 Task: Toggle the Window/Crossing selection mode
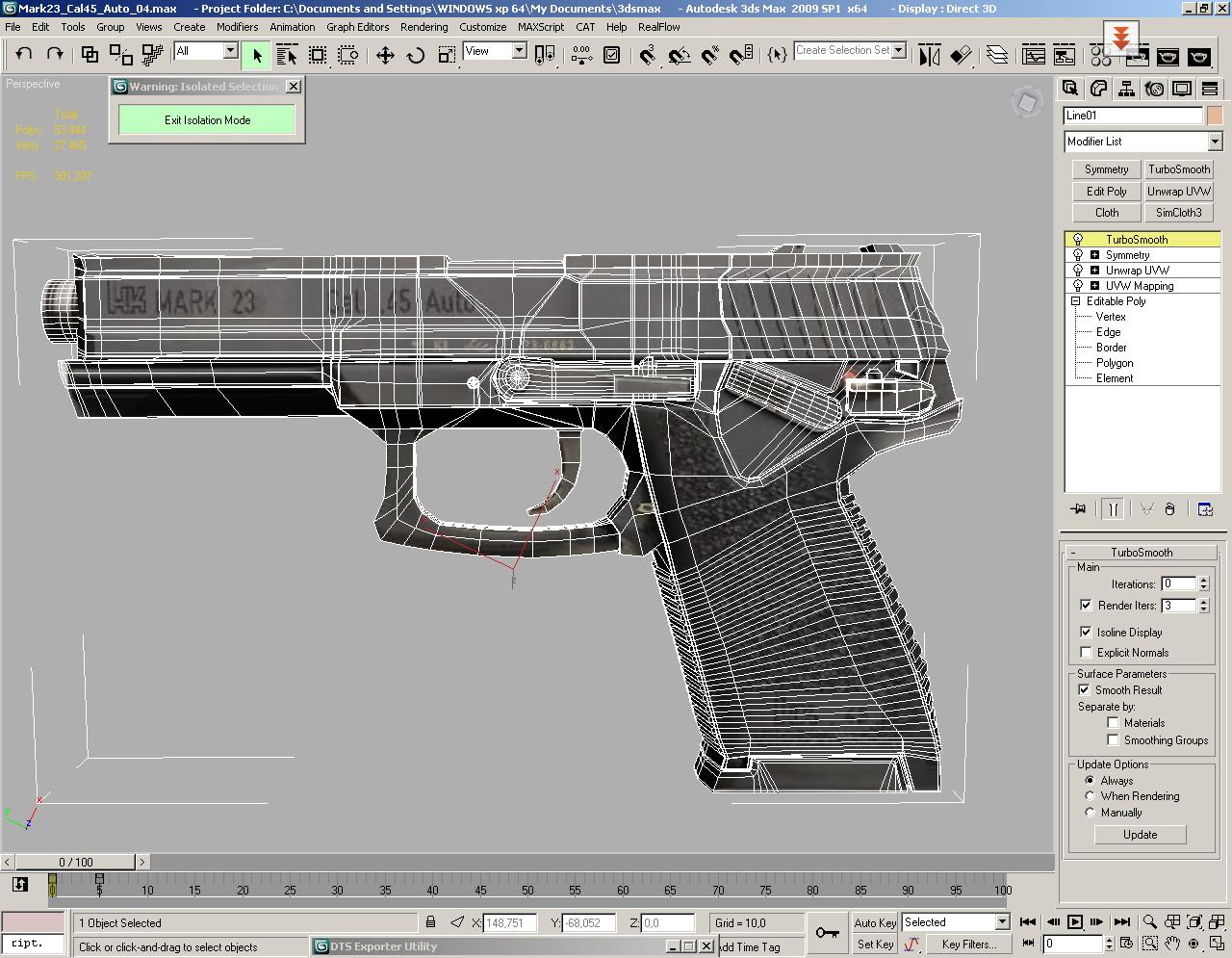pyautogui.click(x=348, y=55)
